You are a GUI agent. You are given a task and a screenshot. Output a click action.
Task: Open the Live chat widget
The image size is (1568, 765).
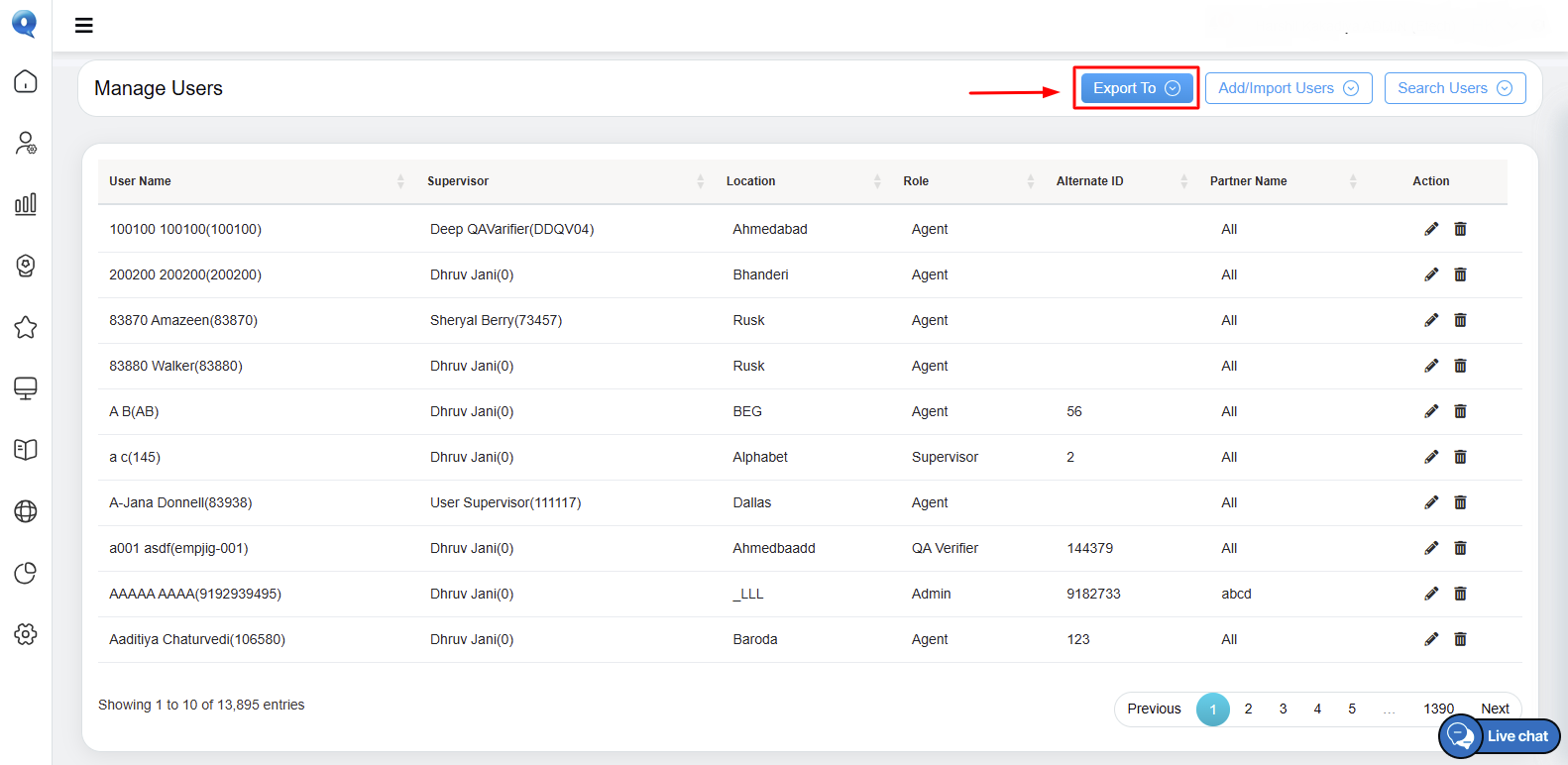tap(1500, 736)
